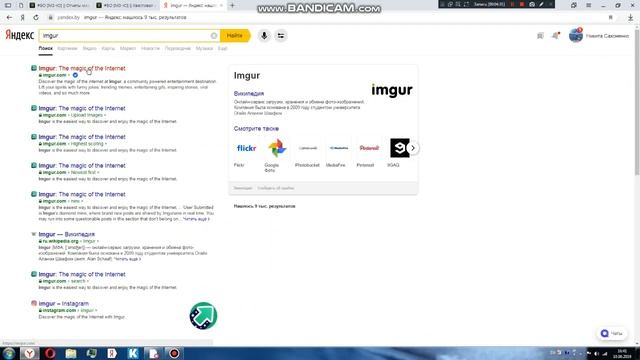This screenshot has height=360, width=640.
Task: Switch to the second browser tab
Action: click(x=127, y=5)
